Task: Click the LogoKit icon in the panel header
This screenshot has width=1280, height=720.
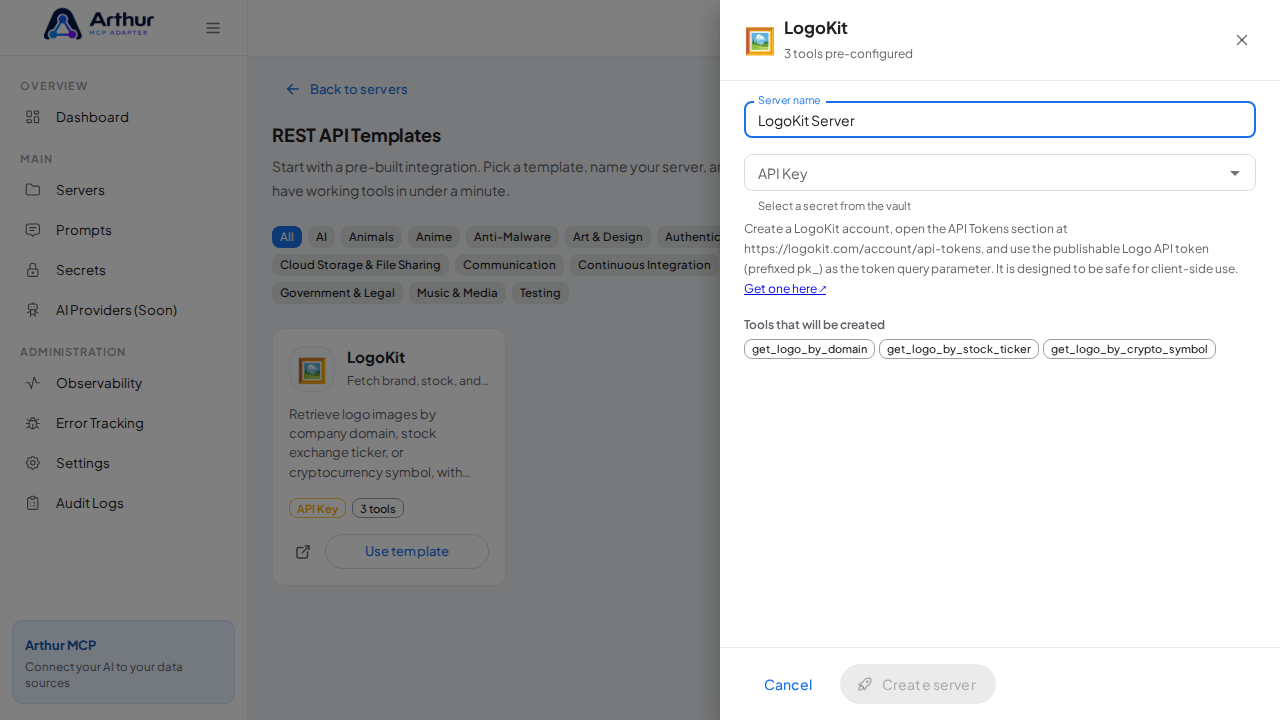Action: click(760, 41)
